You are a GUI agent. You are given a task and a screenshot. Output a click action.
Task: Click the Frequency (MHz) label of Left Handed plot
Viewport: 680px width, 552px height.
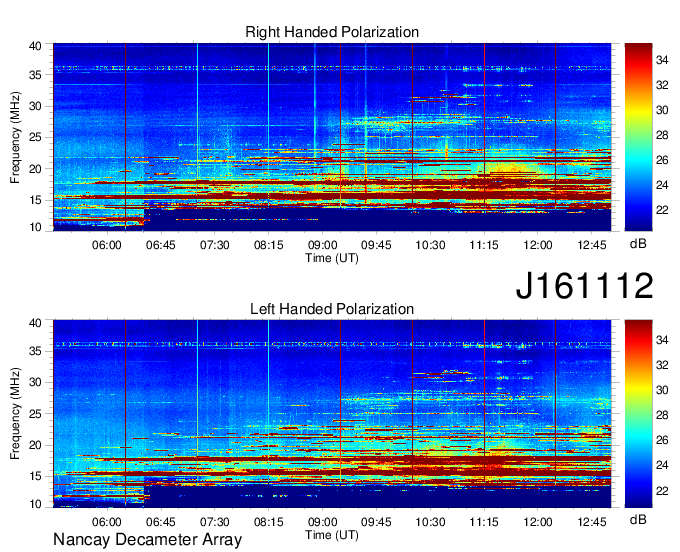click(x=15, y=414)
